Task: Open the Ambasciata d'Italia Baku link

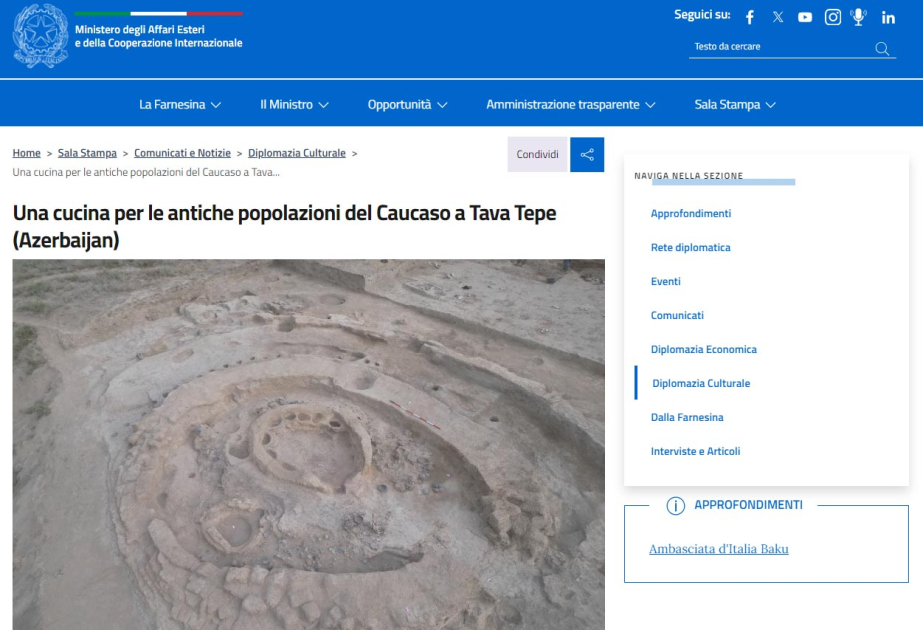Action: [719, 549]
